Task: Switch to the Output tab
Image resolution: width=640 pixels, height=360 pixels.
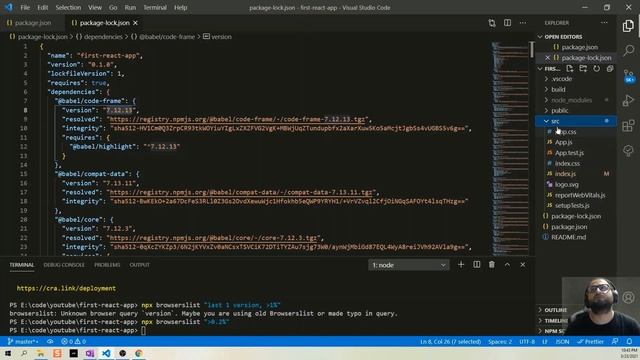Action: coord(140,265)
